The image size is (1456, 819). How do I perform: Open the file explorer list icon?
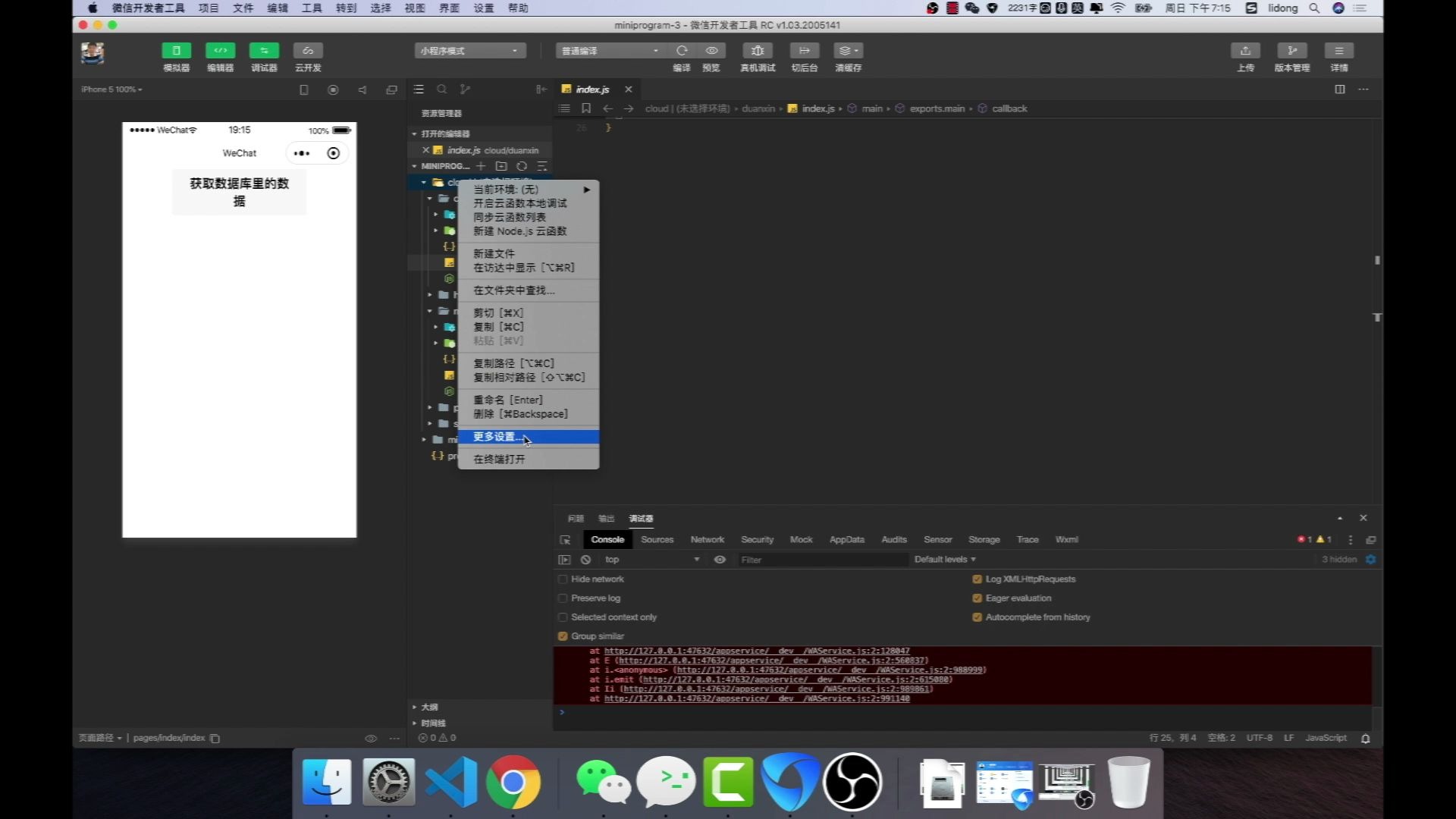pyautogui.click(x=419, y=89)
